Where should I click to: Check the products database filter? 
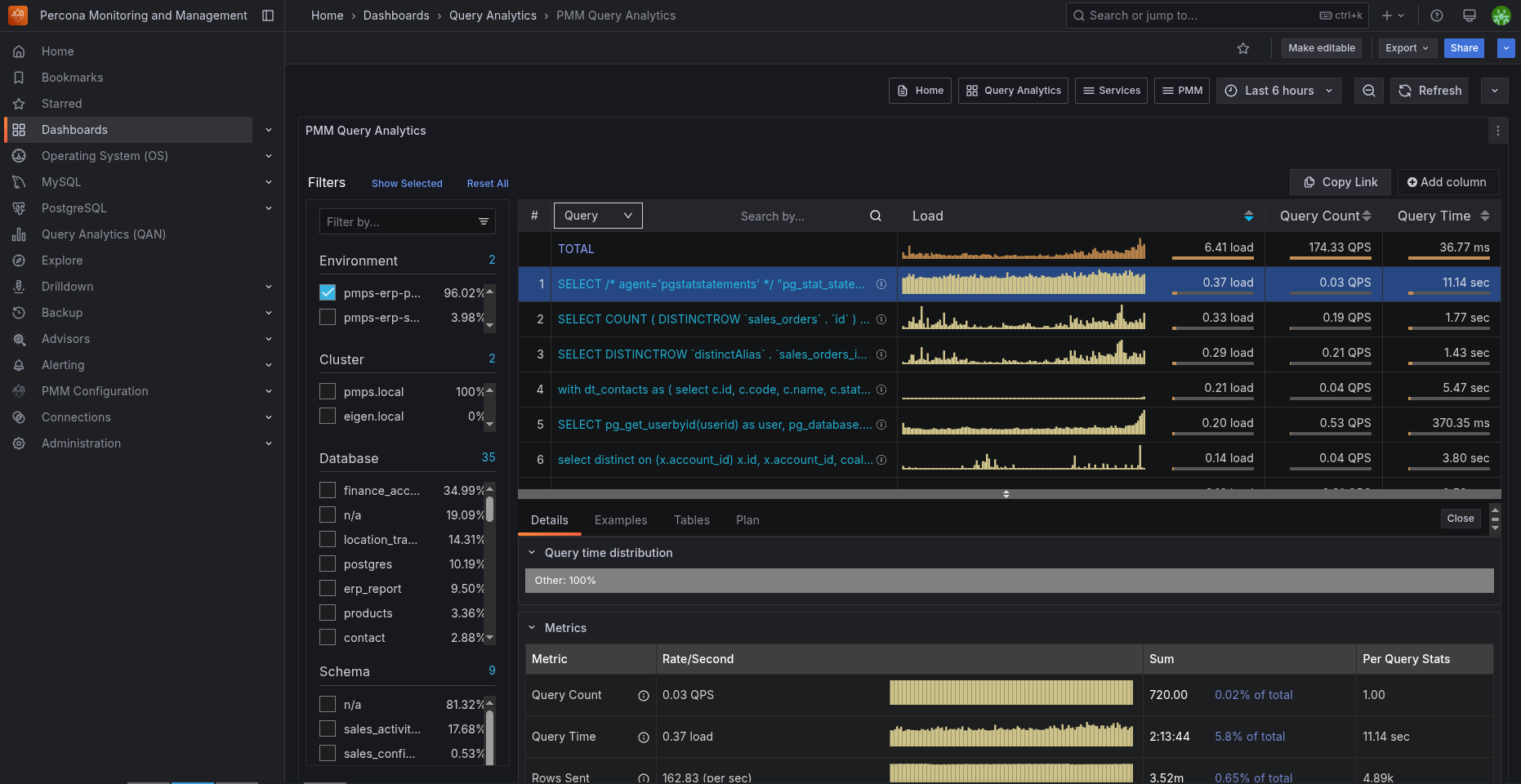pos(328,612)
